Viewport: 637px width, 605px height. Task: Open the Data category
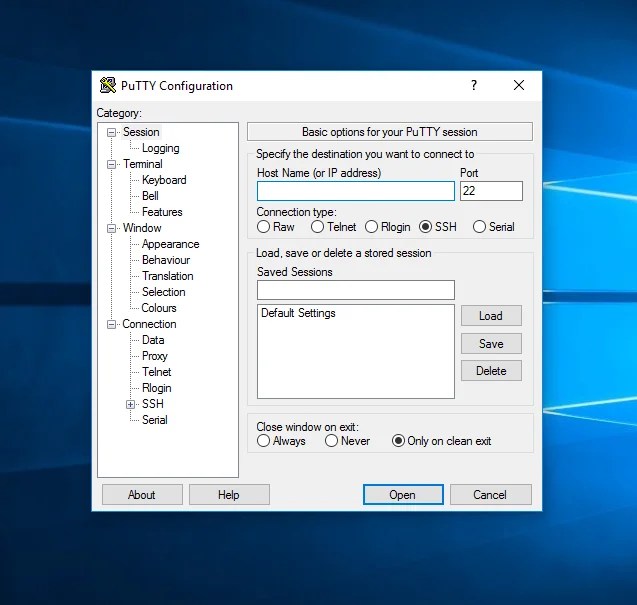(153, 340)
